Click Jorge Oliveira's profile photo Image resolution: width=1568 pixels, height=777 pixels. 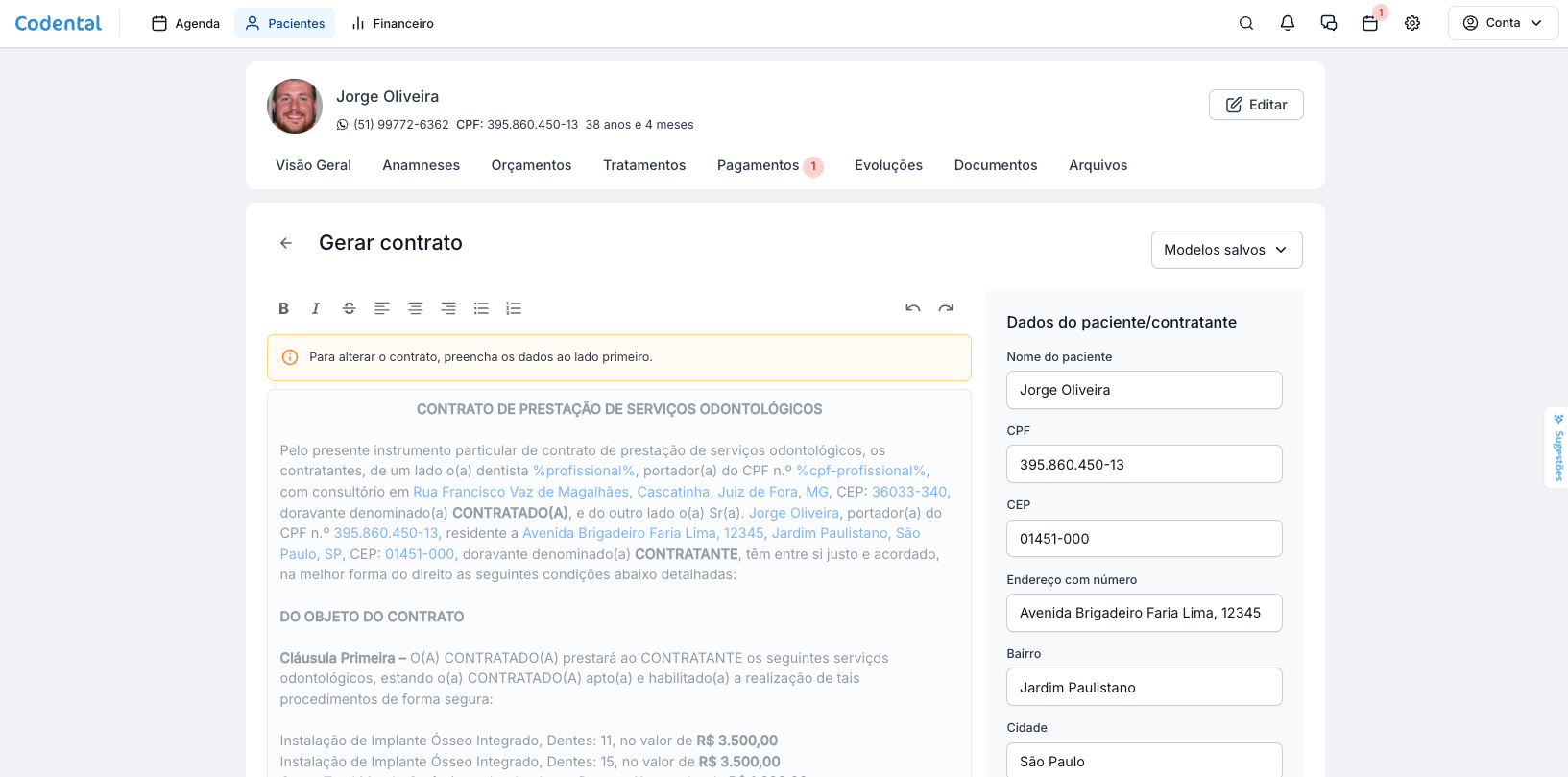click(x=295, y=106)
